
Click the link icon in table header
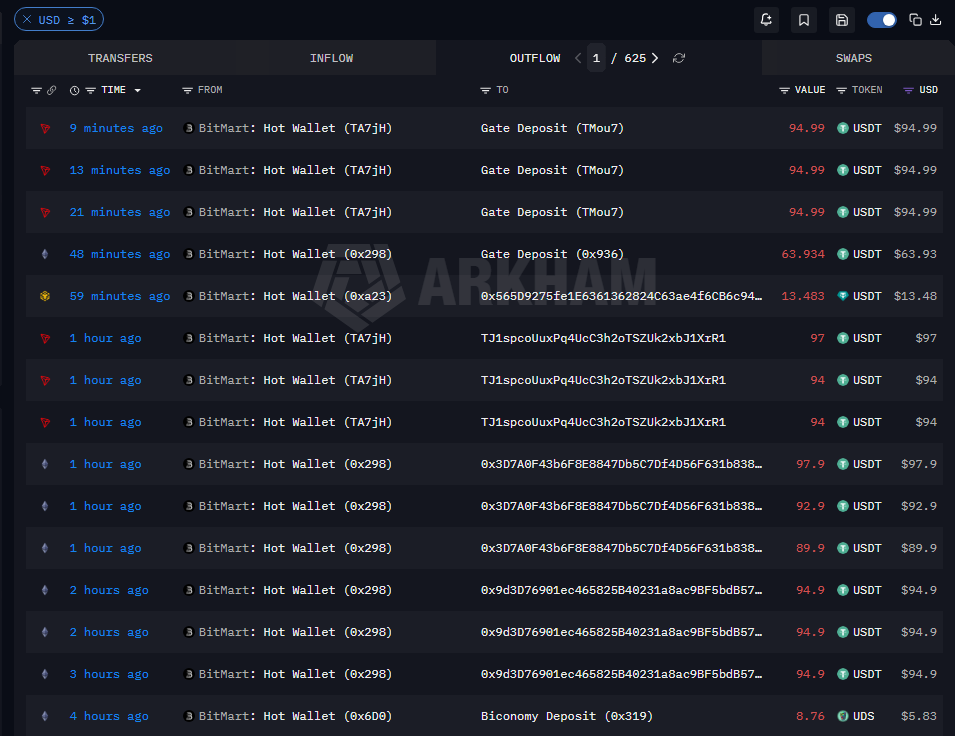52,90
